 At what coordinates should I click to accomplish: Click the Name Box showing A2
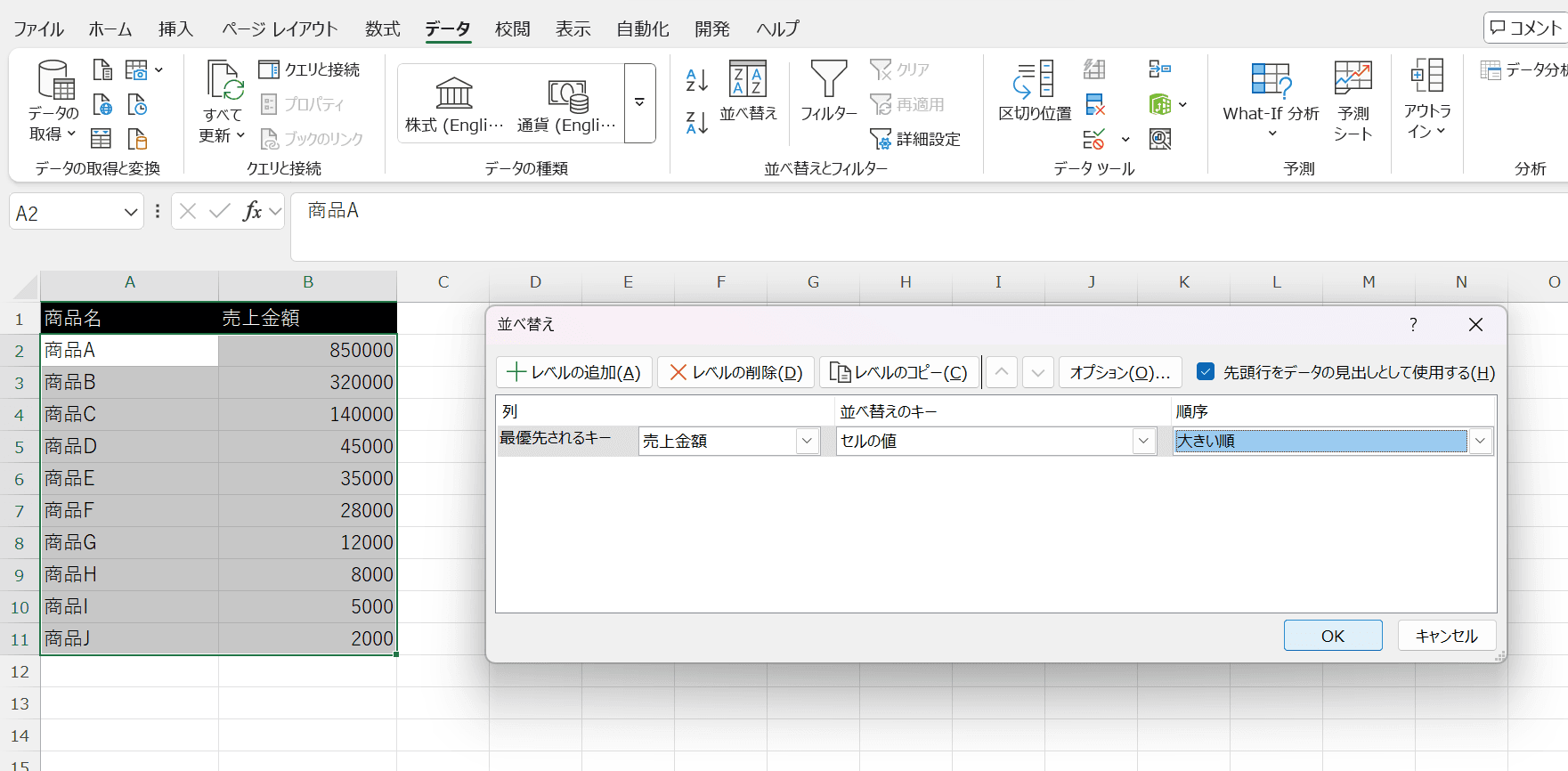click(67, 214)
